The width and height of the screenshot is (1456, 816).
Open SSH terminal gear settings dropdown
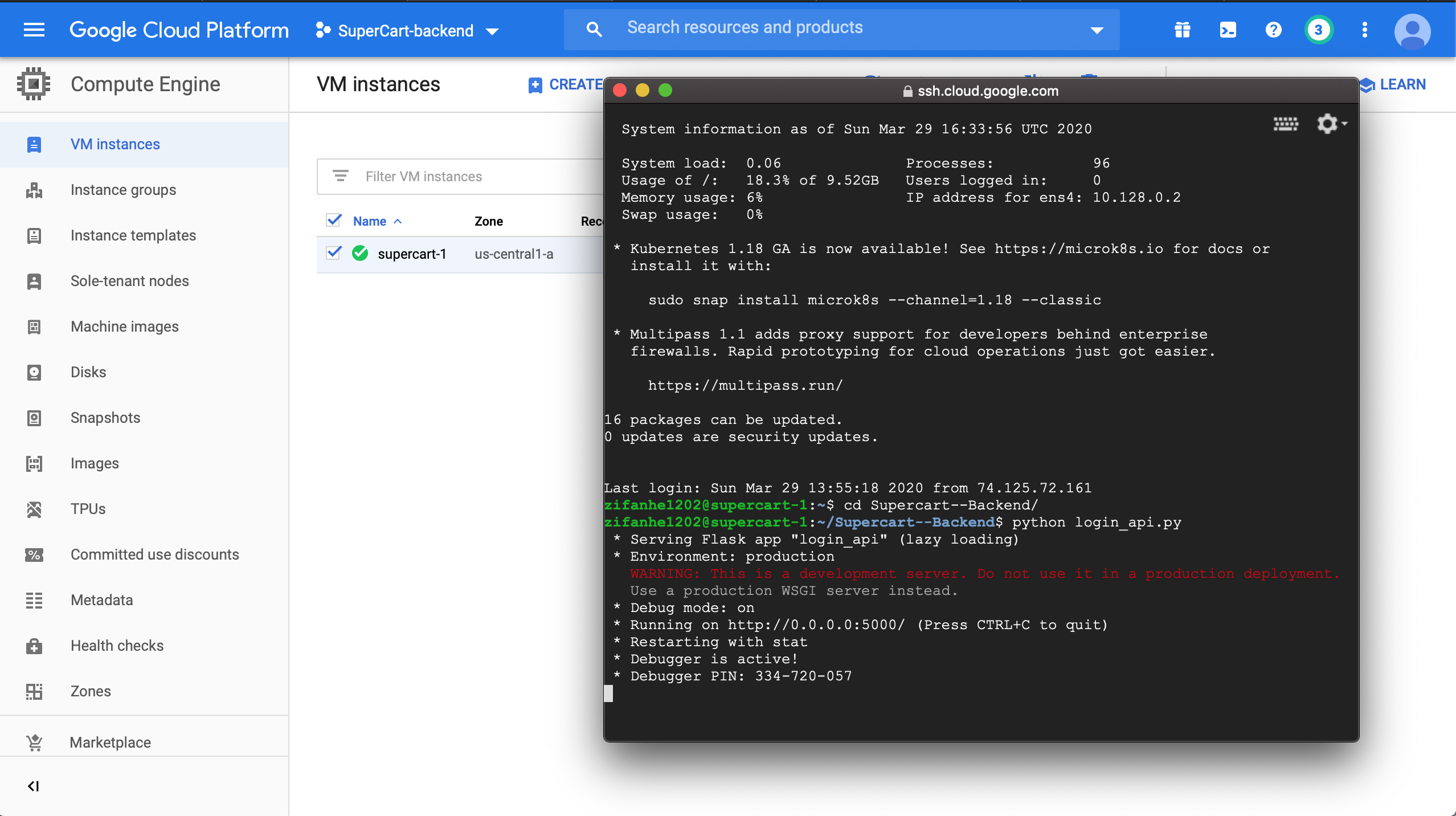(x=1331, y=124)
